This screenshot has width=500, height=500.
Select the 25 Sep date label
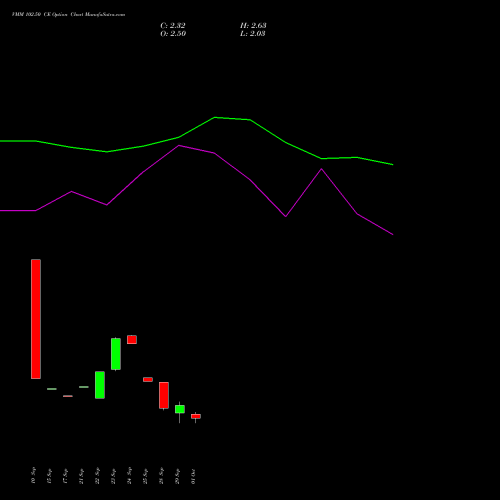(x=145, y=476)
